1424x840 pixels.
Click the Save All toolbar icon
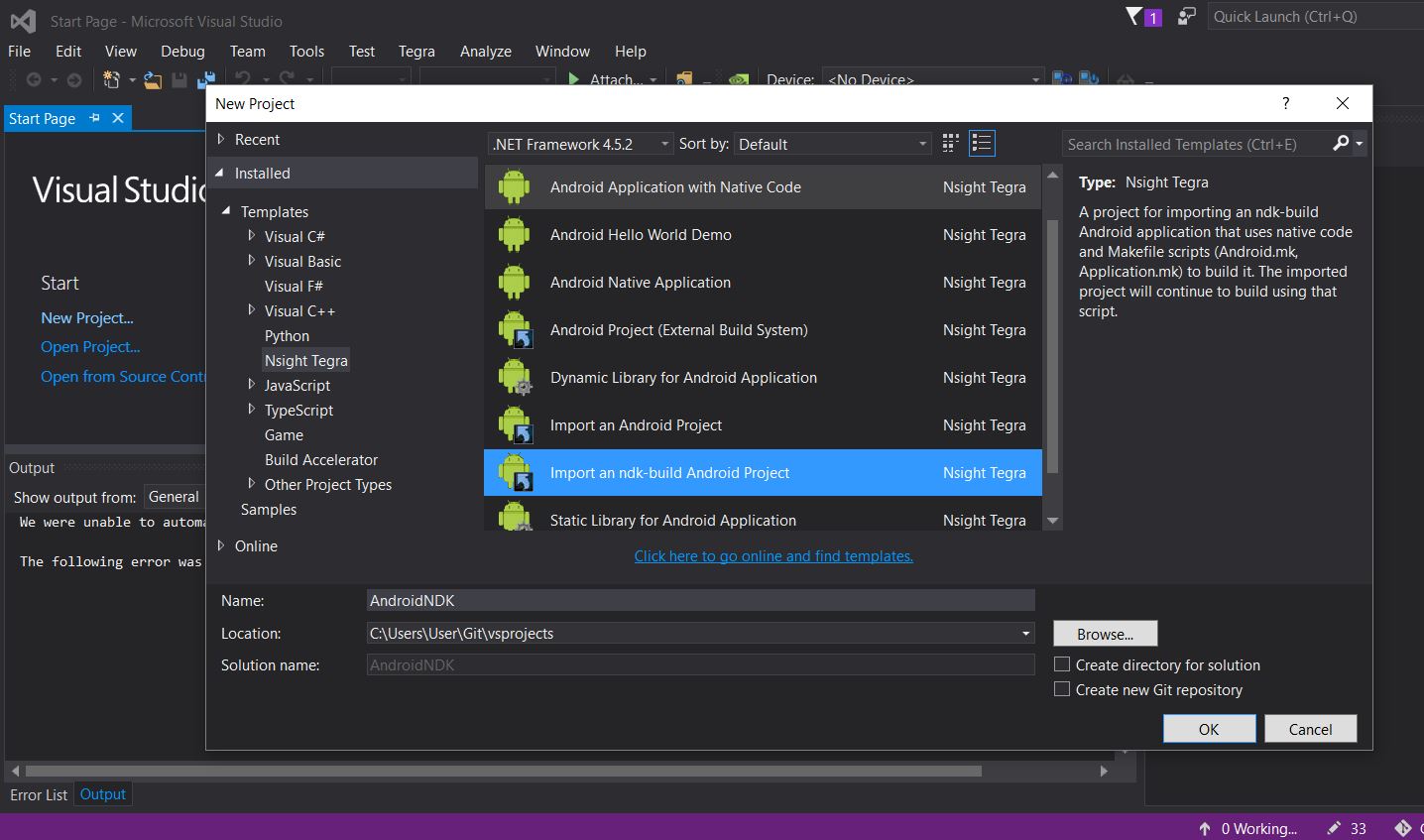[206, 79]
